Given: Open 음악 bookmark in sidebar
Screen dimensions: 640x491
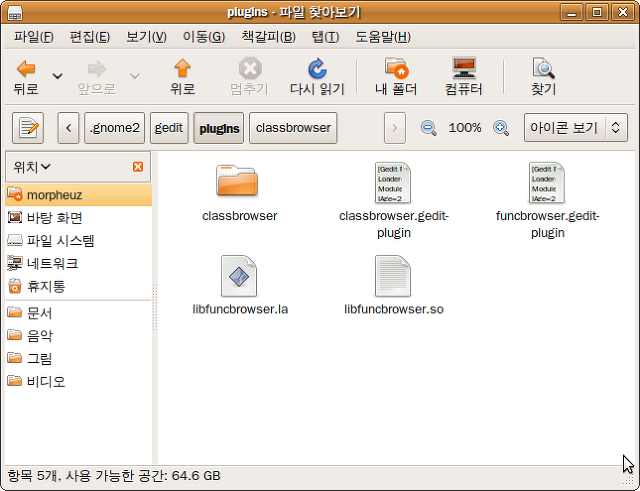Looking at the screenshot, I should 78,335.
